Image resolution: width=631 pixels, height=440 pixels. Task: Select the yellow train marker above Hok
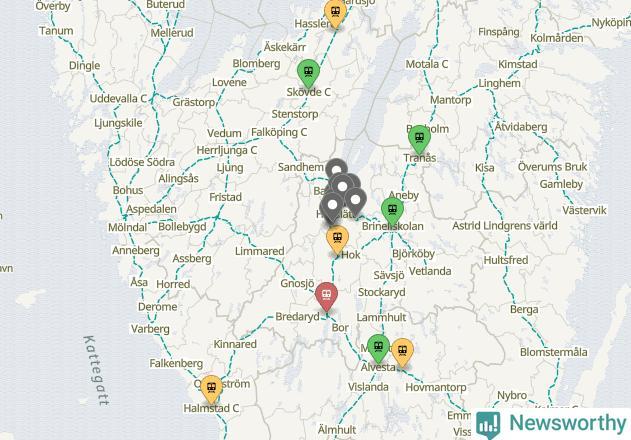tap(337, 240)
